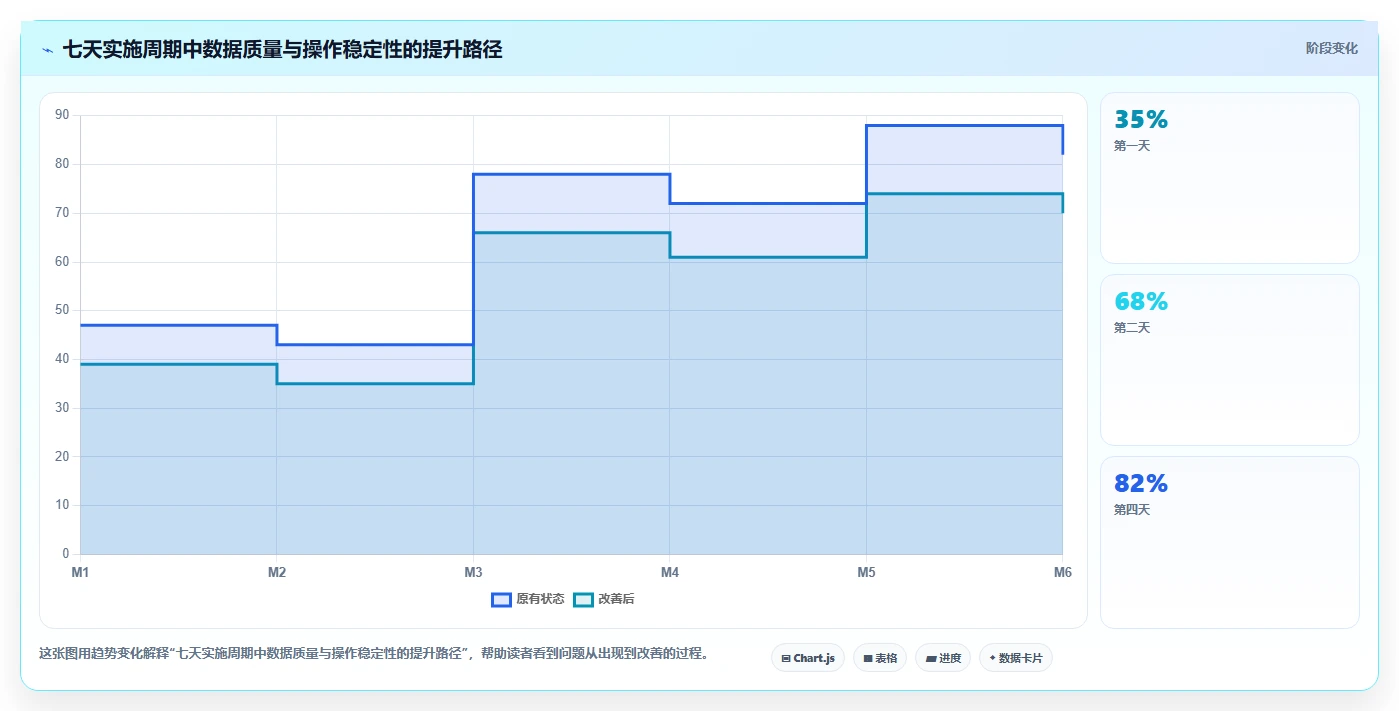Click the 第四天 caption under 82%
1399x711 pixels.
[x=1132, y=510]
